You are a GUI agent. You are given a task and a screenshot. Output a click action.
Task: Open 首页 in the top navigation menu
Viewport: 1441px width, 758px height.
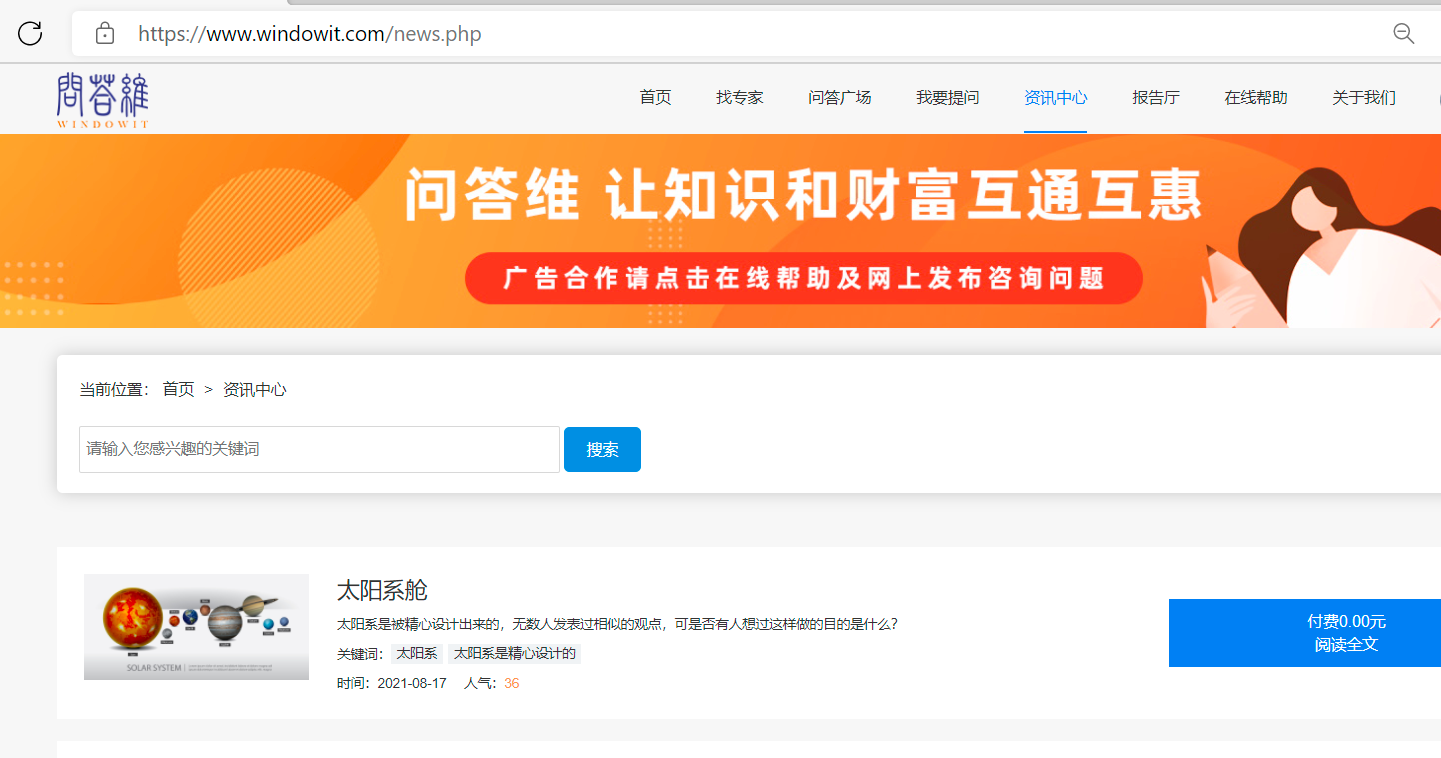click(x=655, y=98)
